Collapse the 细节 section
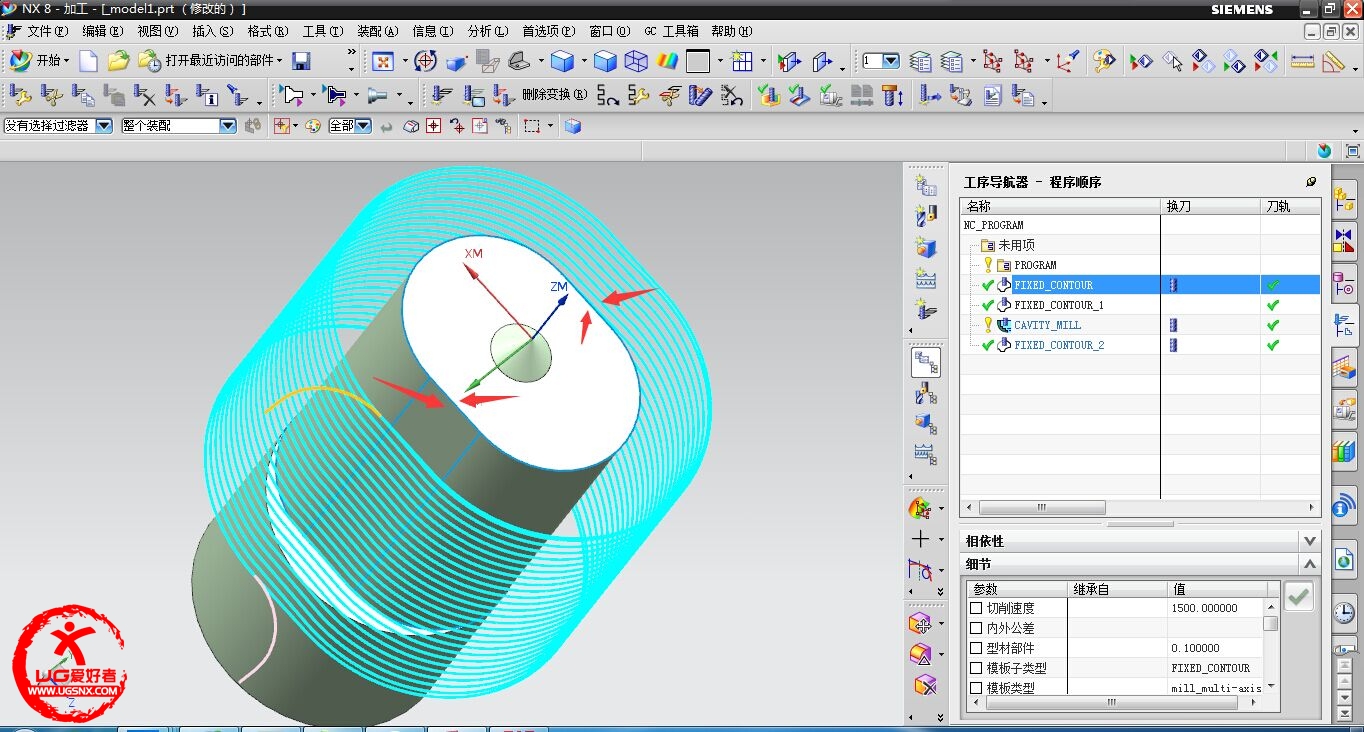This screenshot has height=732, width=1364. [x=1310, y=564]
